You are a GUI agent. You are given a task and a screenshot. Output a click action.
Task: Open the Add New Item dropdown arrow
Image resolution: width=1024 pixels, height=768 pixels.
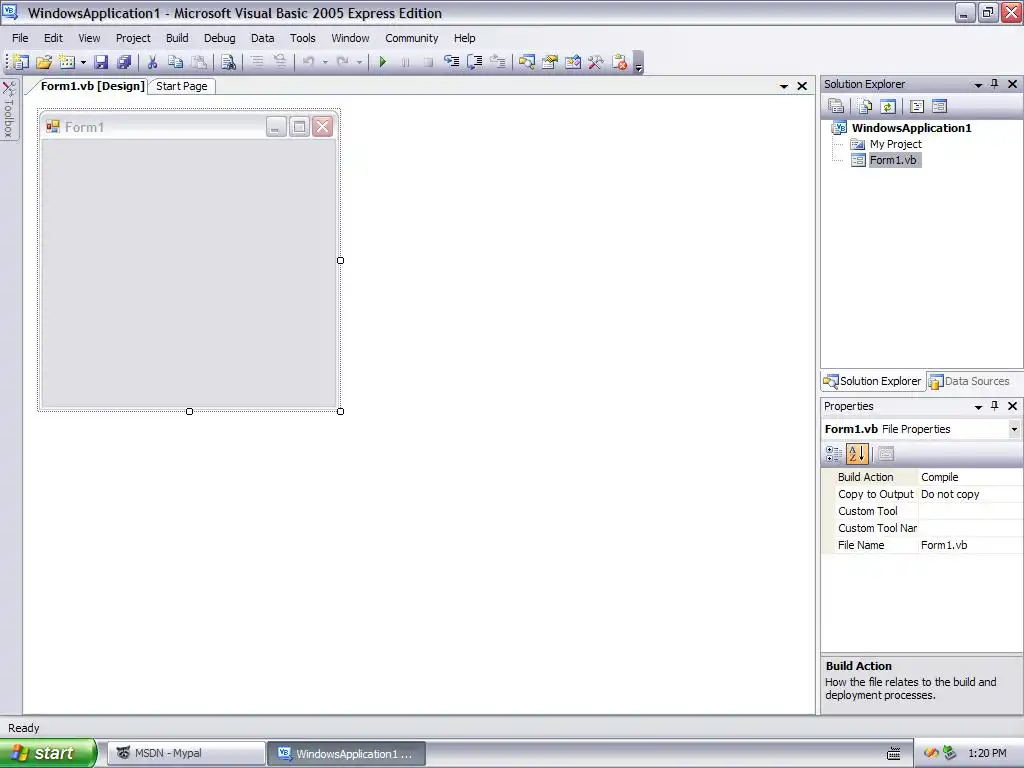click(x=83, y=62)
